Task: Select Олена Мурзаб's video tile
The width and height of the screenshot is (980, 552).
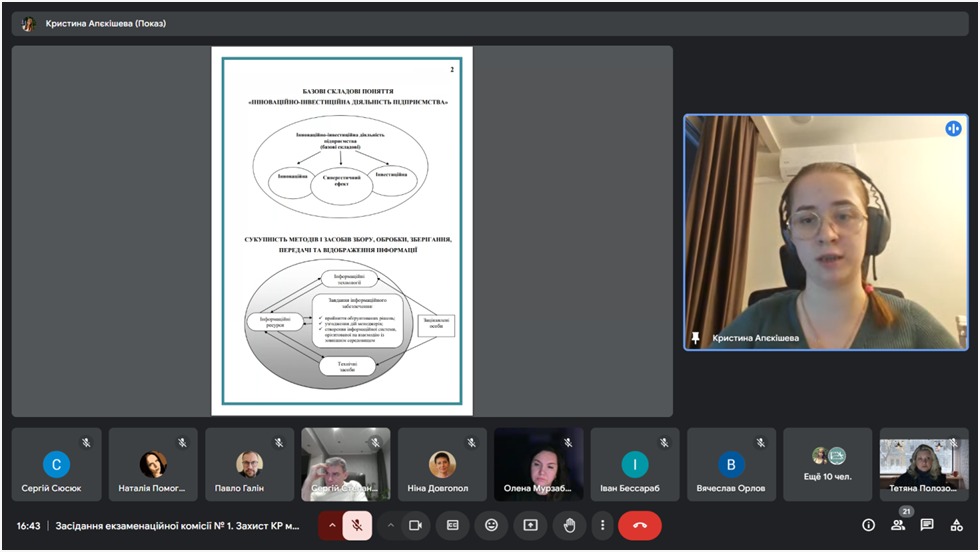Action: 539,465
